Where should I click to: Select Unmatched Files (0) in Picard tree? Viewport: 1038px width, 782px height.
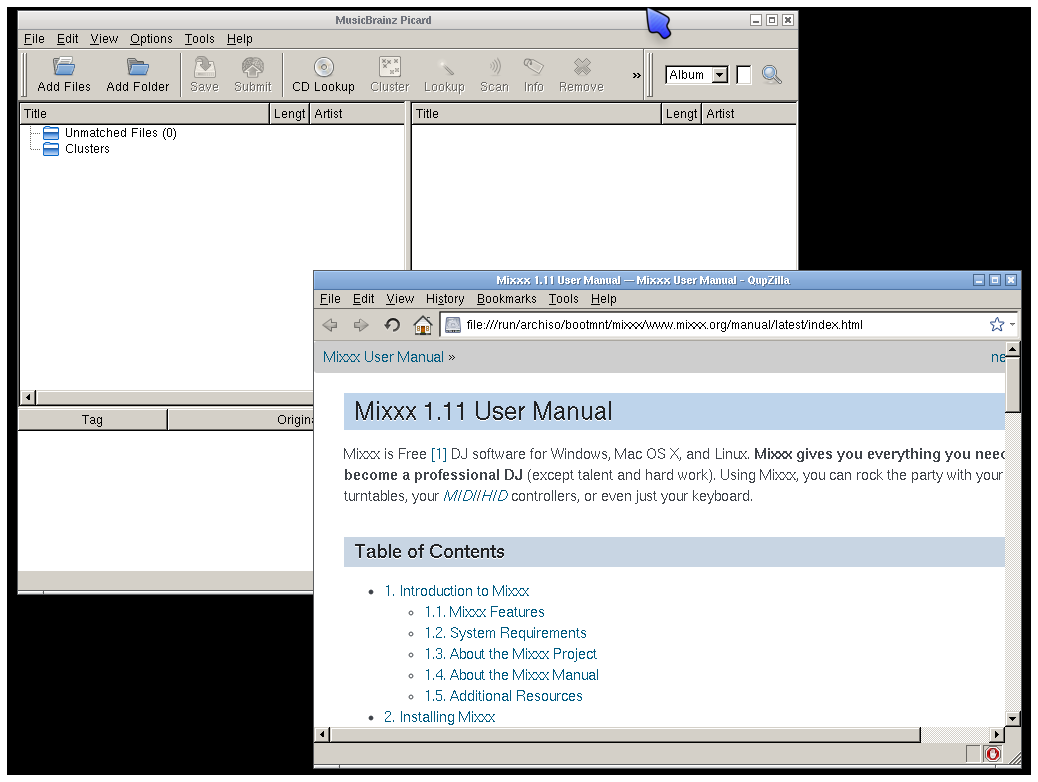120,133
